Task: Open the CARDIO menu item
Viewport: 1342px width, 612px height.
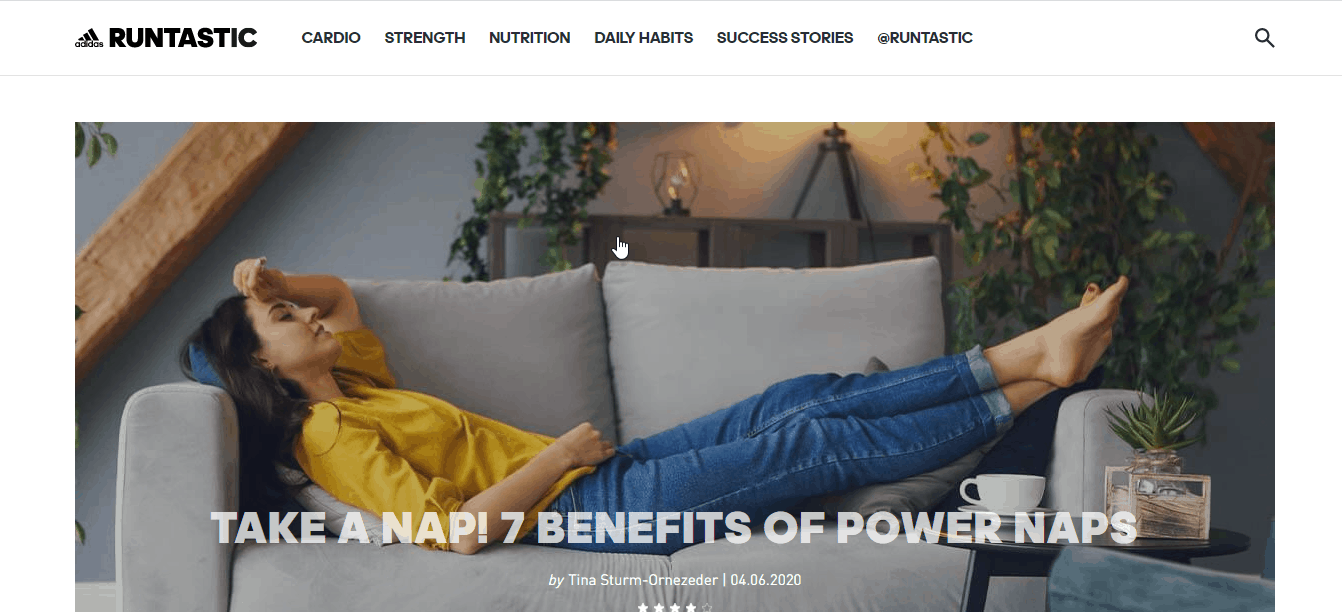Action: tap(331, 38)
